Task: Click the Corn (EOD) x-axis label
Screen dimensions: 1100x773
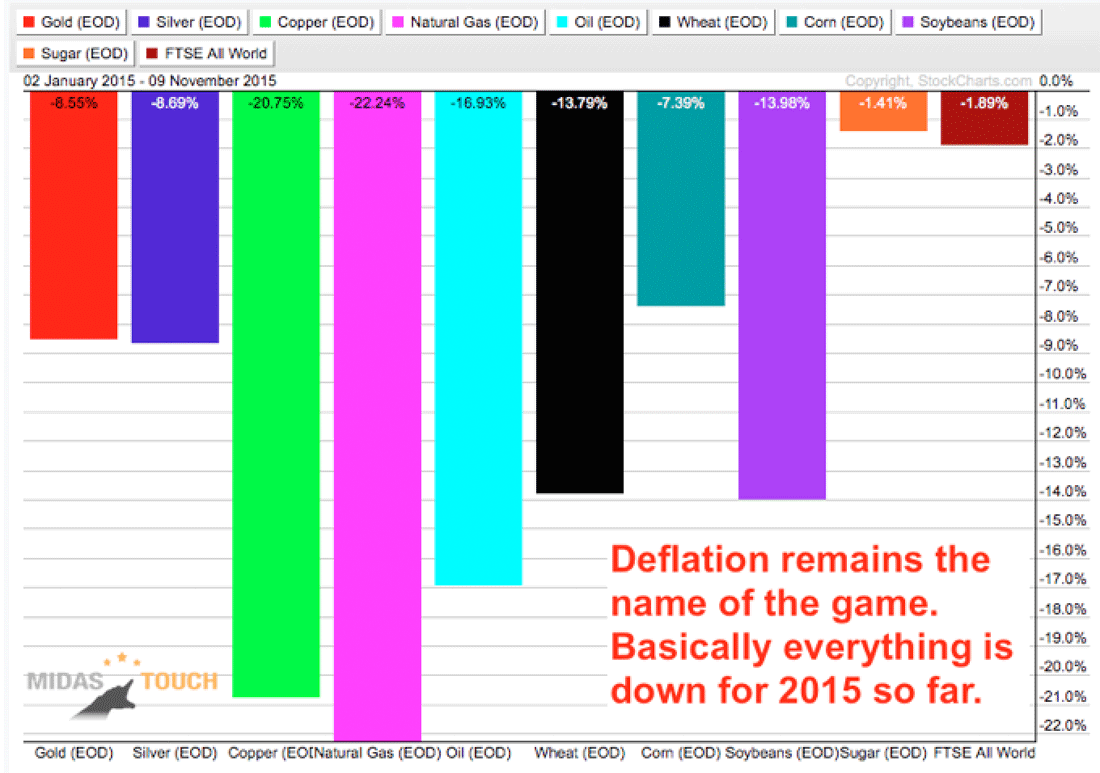Action: [x=680, y=753]
